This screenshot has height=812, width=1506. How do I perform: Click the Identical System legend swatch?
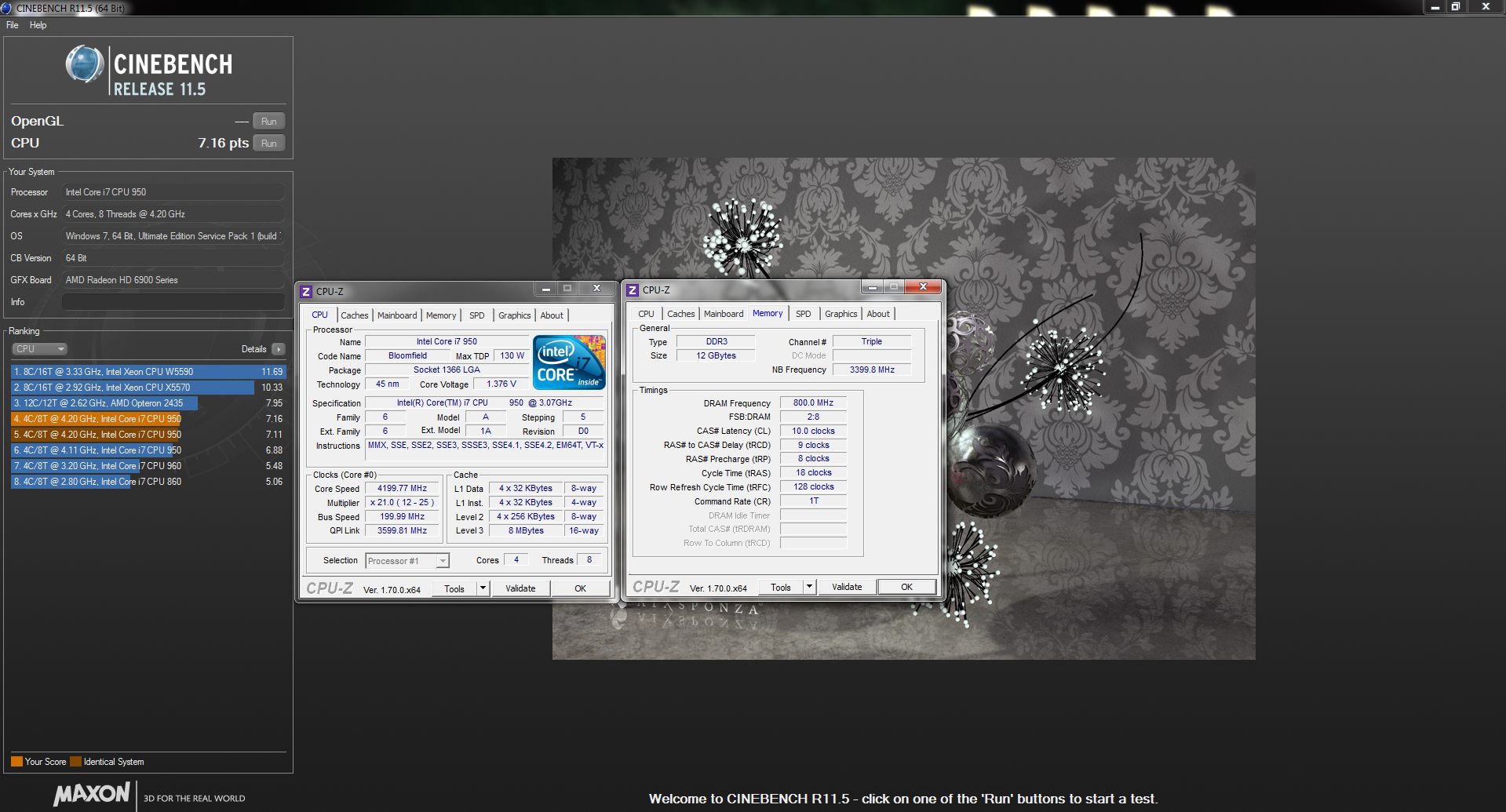(x=75, y=762)
